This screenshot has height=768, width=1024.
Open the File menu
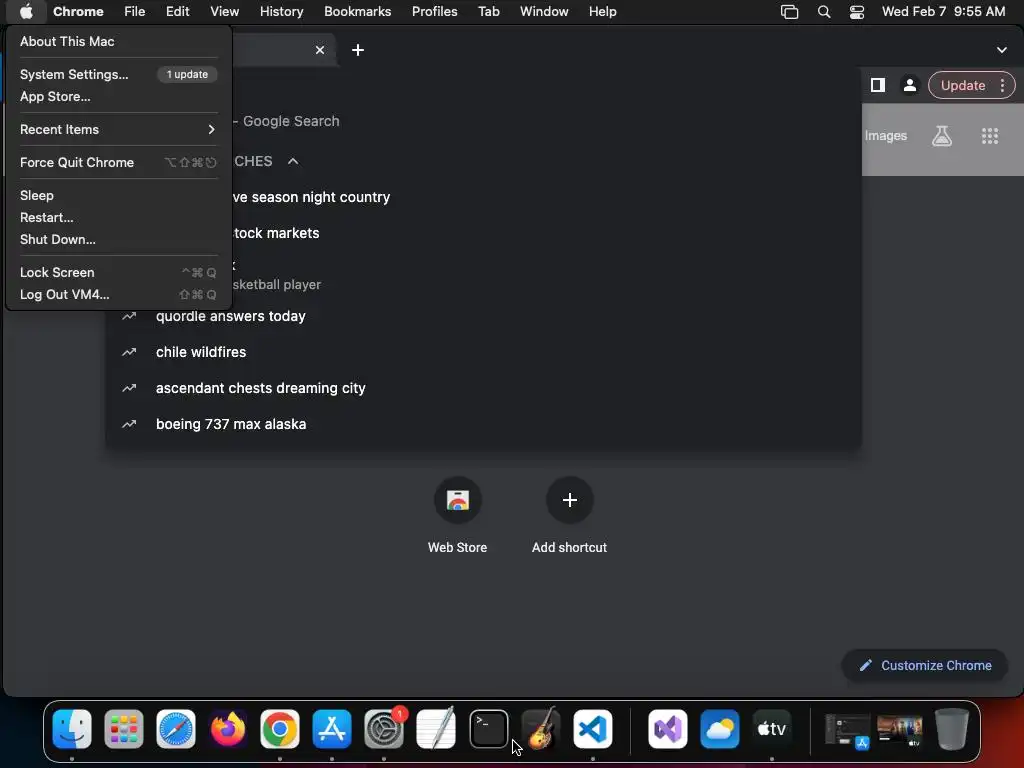135,12
